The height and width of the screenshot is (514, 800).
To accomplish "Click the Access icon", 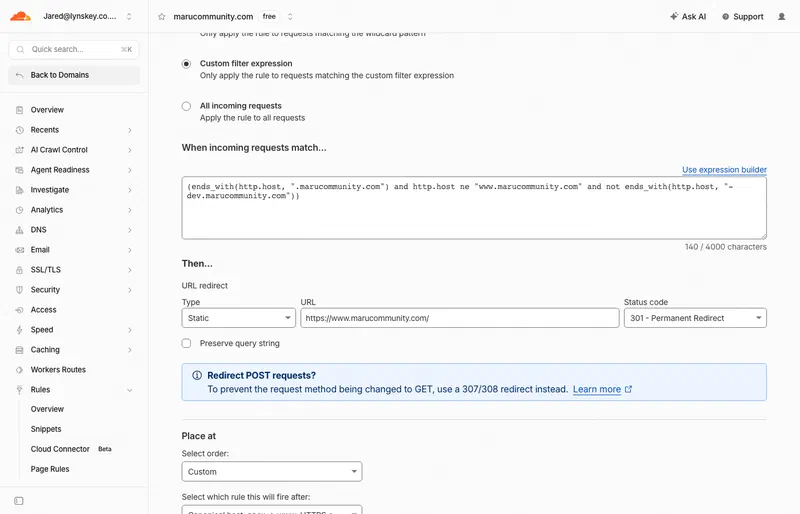I will point(19,310).
